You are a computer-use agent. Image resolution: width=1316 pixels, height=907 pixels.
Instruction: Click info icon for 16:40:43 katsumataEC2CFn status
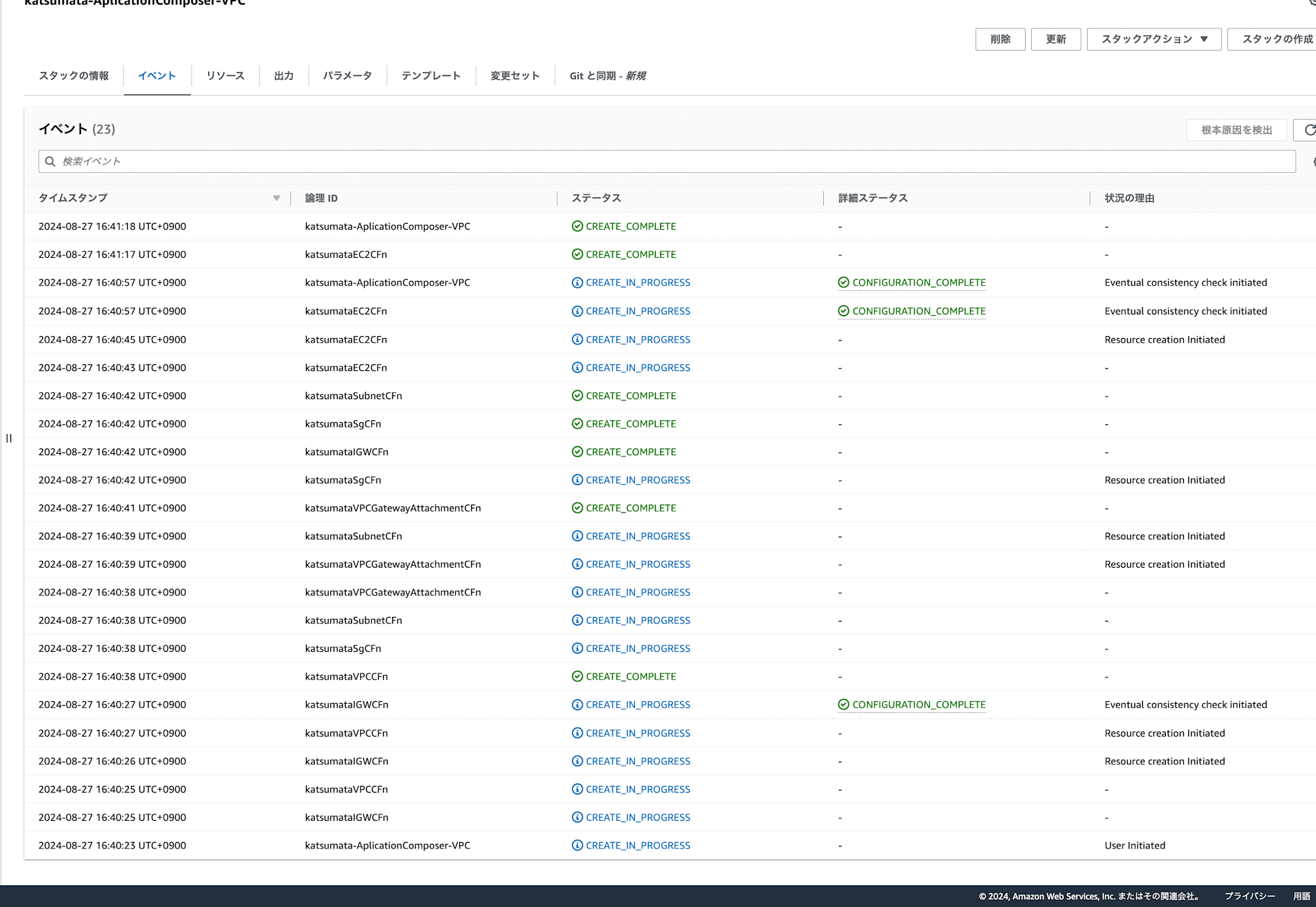(577, 367)
